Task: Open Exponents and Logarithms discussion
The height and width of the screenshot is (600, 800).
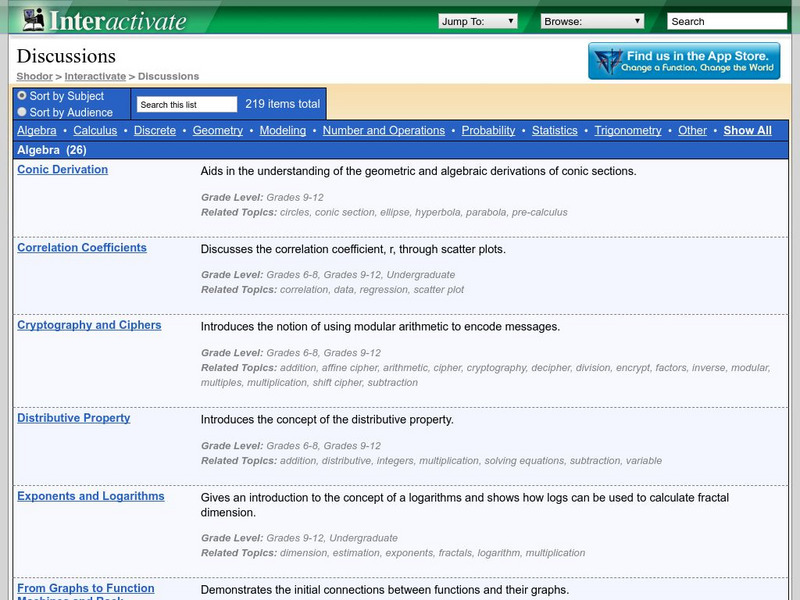Action: click(91, 496)
